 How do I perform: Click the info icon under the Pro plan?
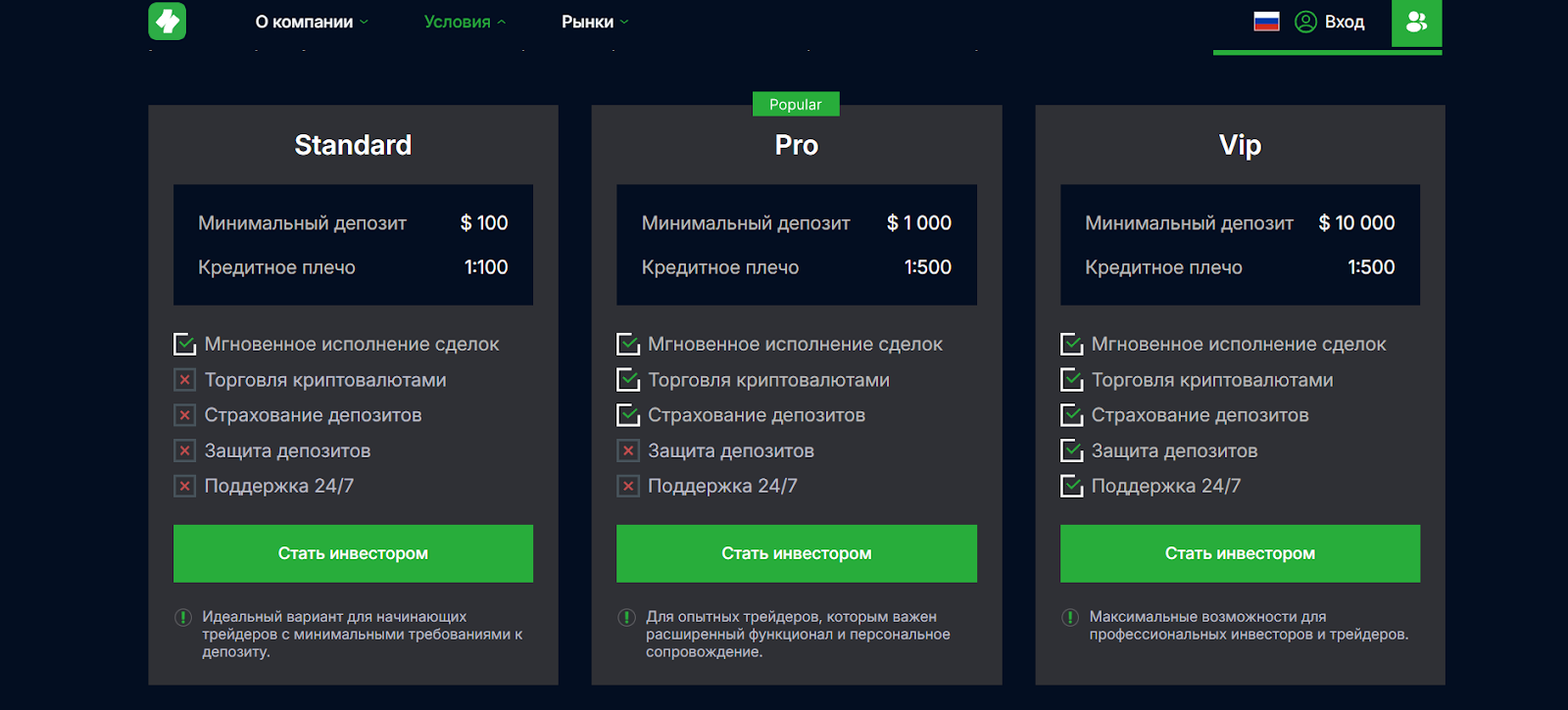626,617
